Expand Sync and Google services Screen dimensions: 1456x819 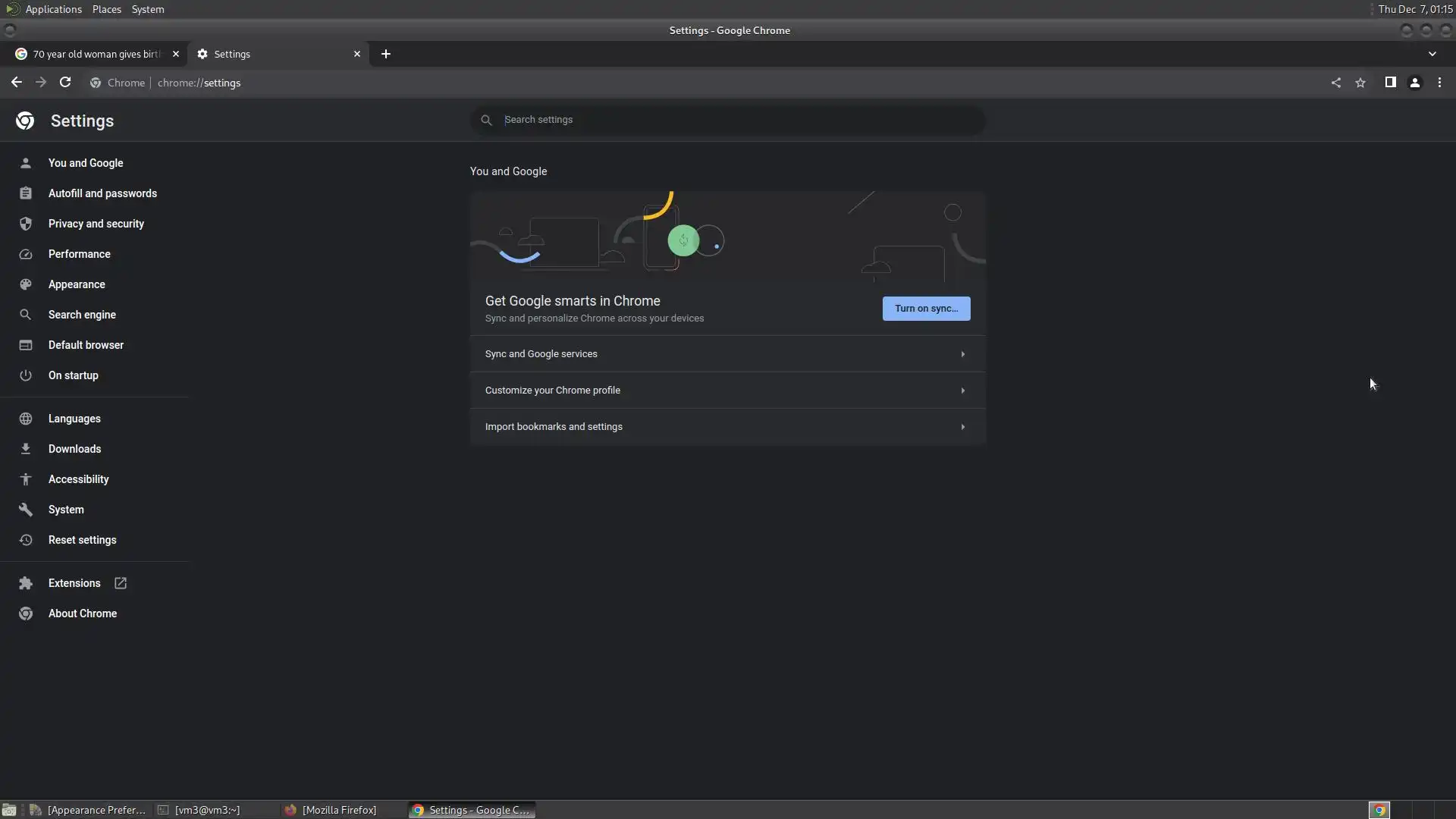[x=726, y=354]
